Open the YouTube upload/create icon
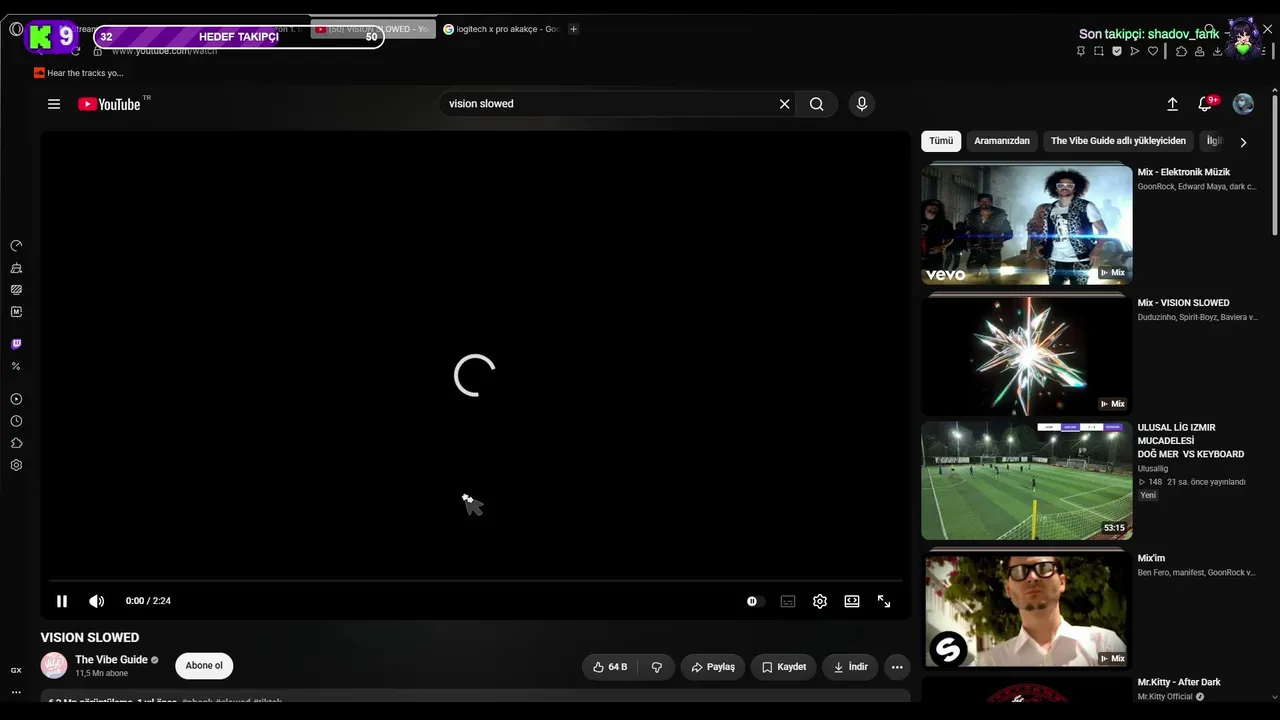This screenshot has height=720, width=1280. pyautogui.click(x=1173, y=104)
